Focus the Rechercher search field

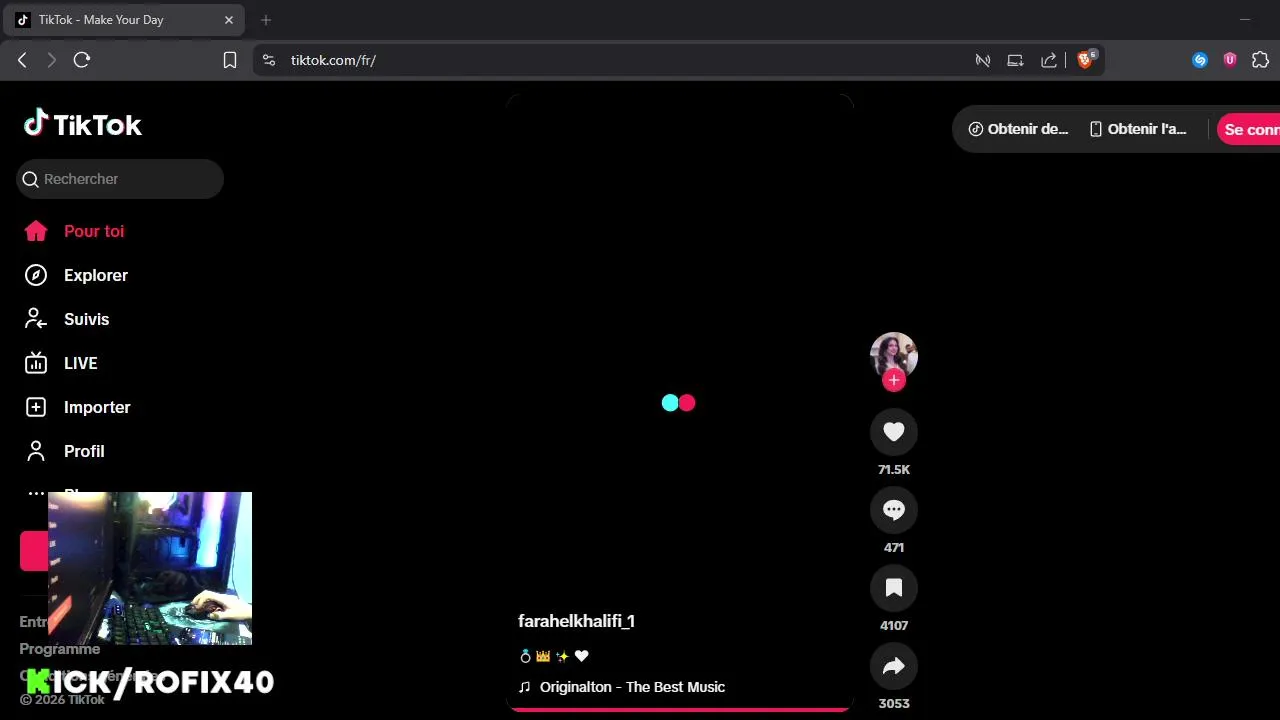(x=120, y=179)
